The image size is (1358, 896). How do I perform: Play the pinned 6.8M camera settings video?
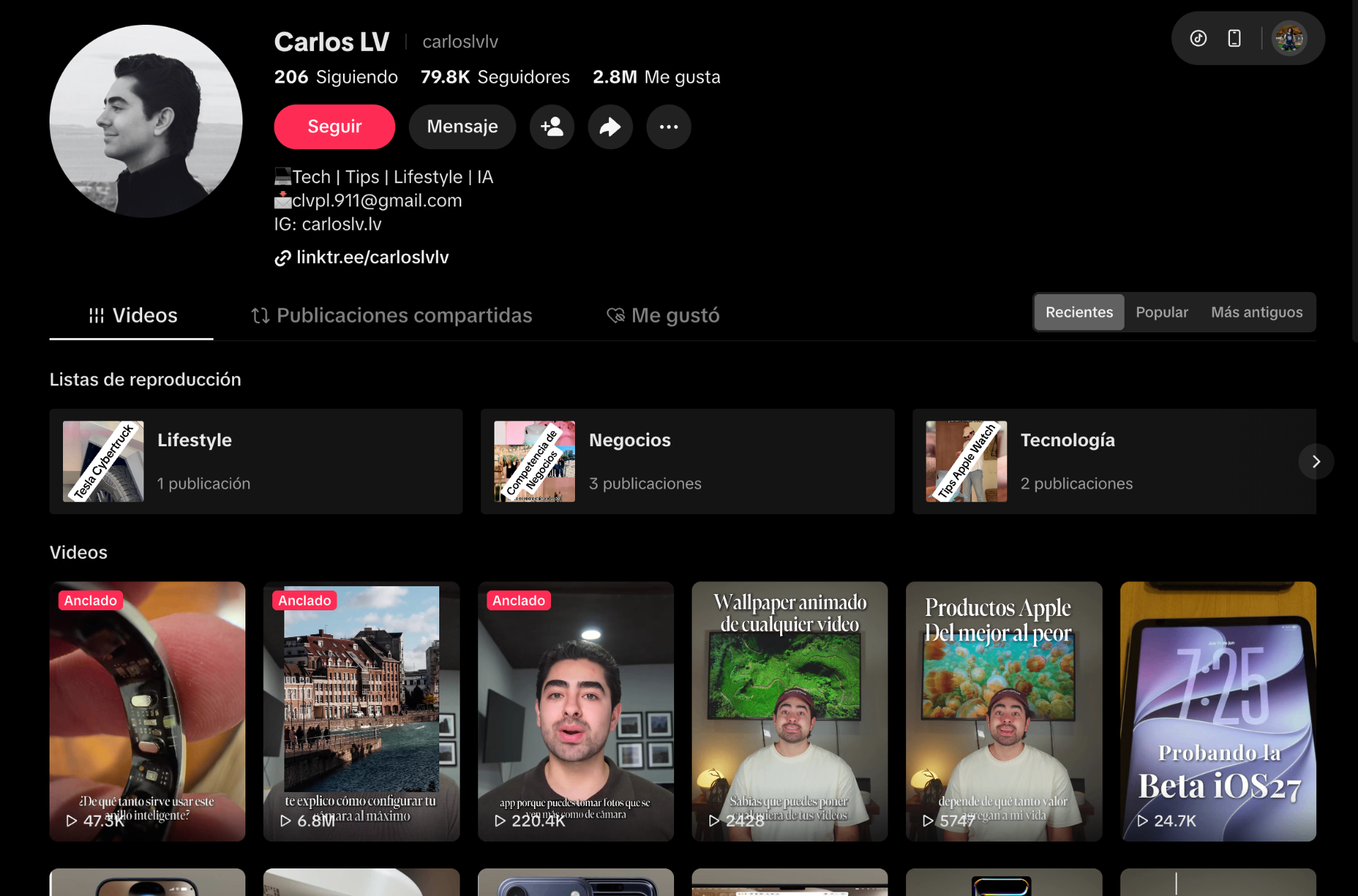point(361,711)
